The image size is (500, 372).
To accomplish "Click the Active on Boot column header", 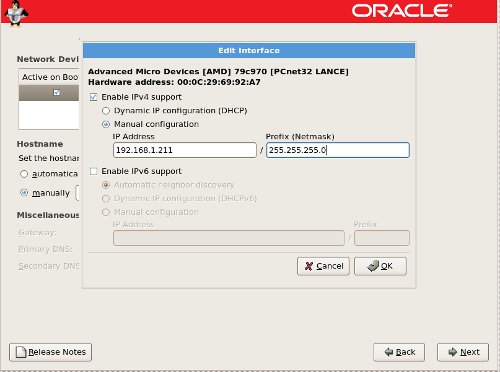I will pyautogui.click(x=50, y=77).
